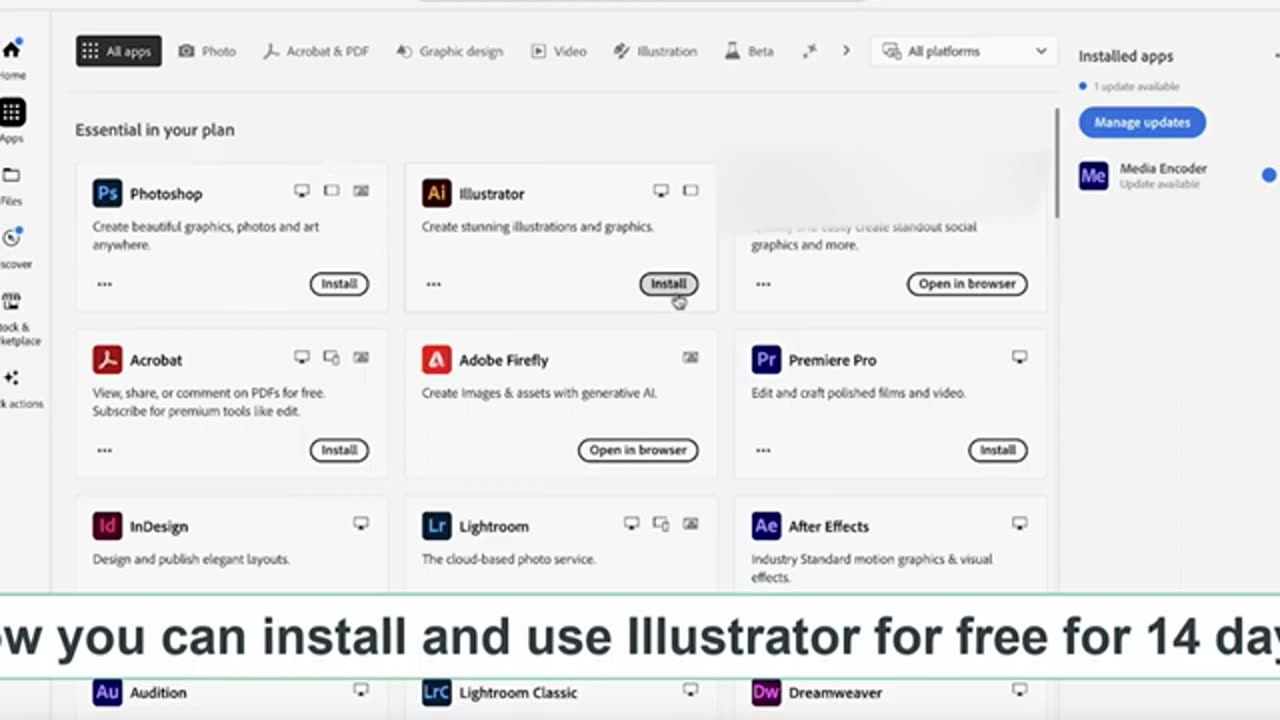Select the Premiere Pro icon
The image size is (1280, 720).
(766, 359)
